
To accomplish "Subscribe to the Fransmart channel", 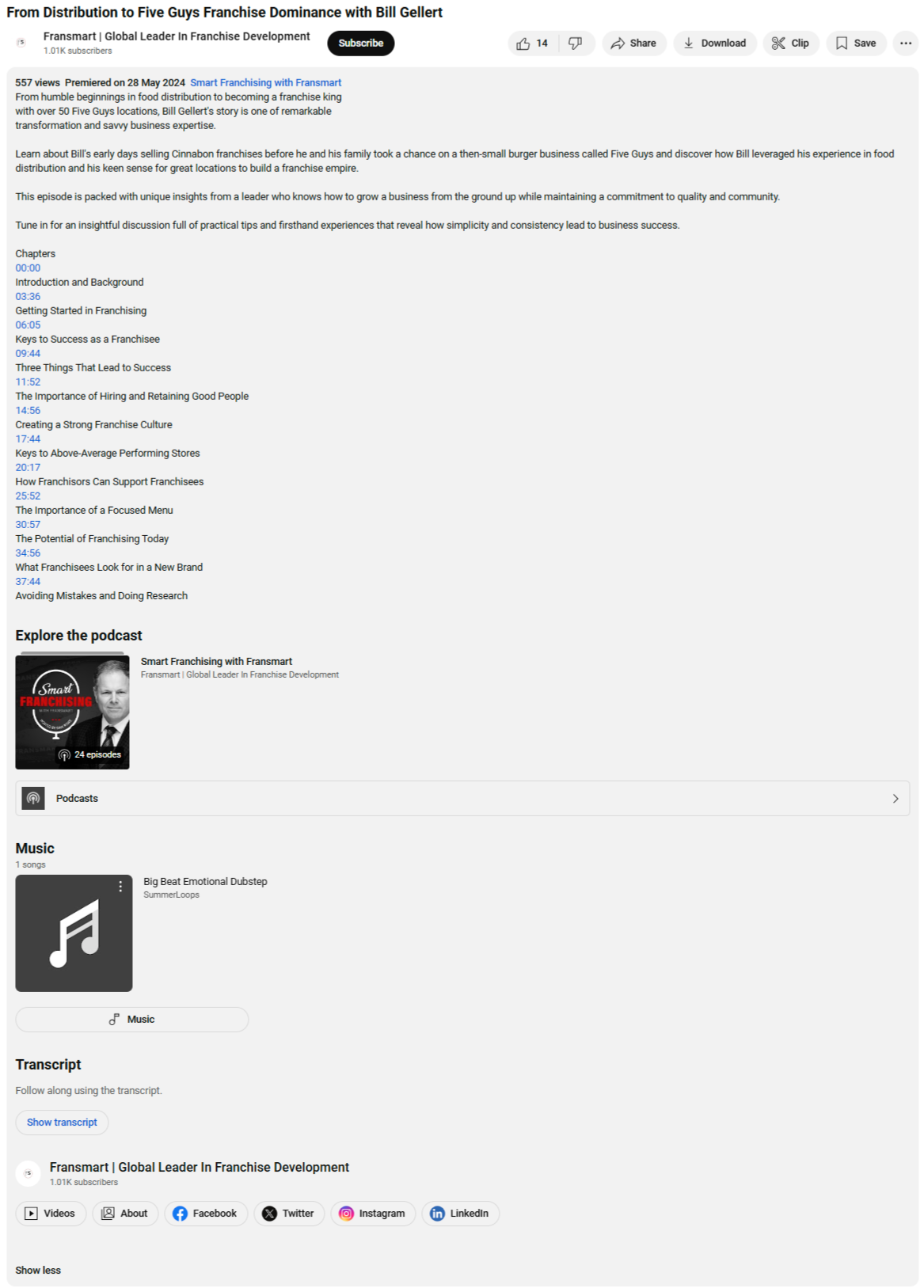I will (x=361, y=44).
